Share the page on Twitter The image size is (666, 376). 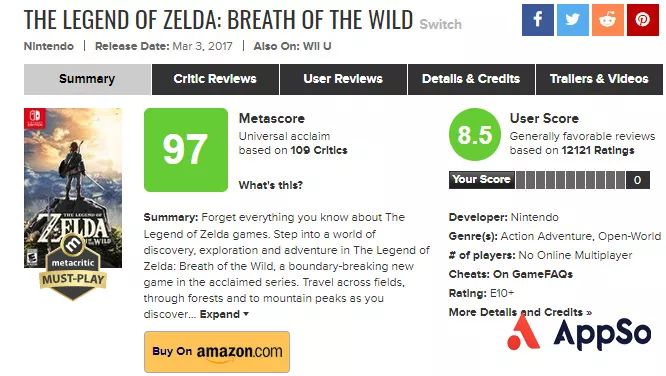573,20
